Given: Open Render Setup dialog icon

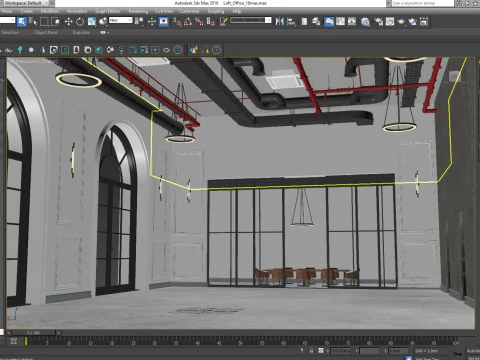Looking at the screenshot, I should point(379,22).
